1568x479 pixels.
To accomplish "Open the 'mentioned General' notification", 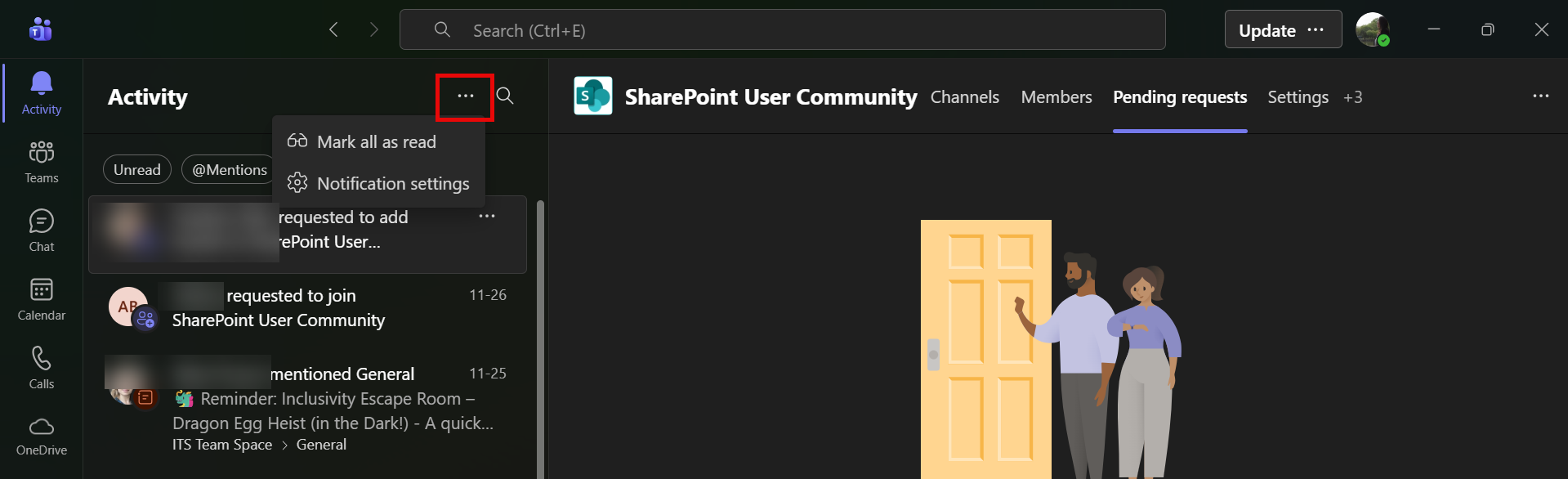I will 307,409.
